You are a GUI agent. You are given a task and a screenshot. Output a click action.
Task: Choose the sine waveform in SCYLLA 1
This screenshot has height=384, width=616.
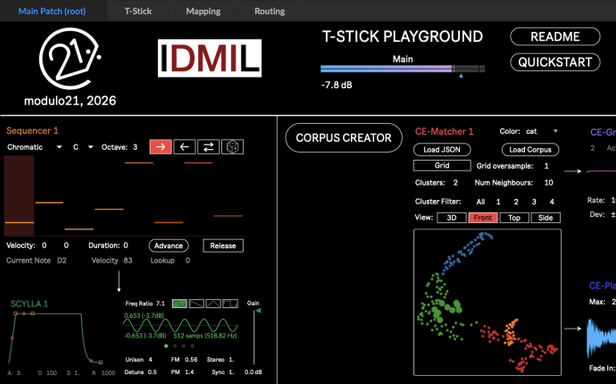coord(180,303)
